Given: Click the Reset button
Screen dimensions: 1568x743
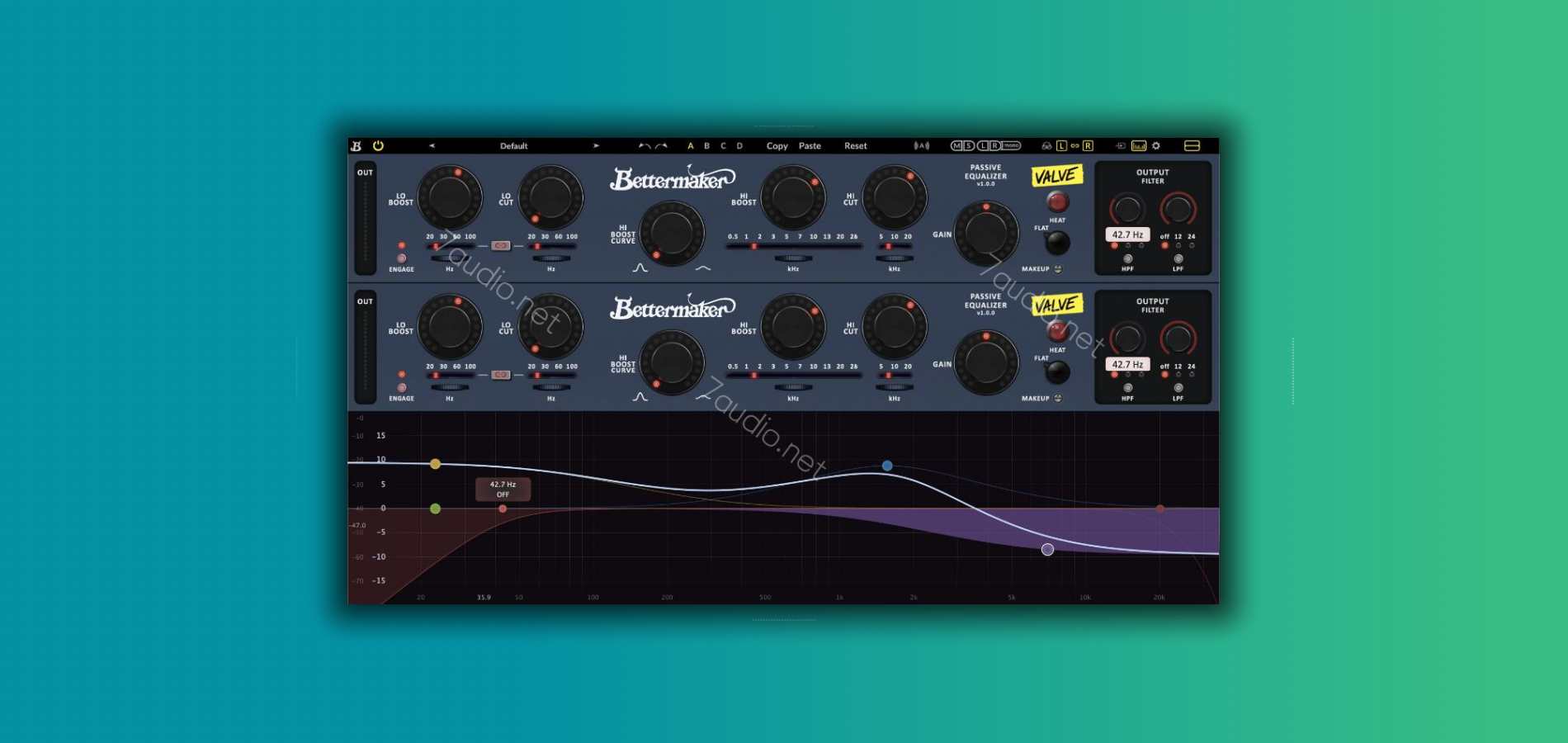Looking at the screenshot, I should pyautogui.click(x=855, y=145).
